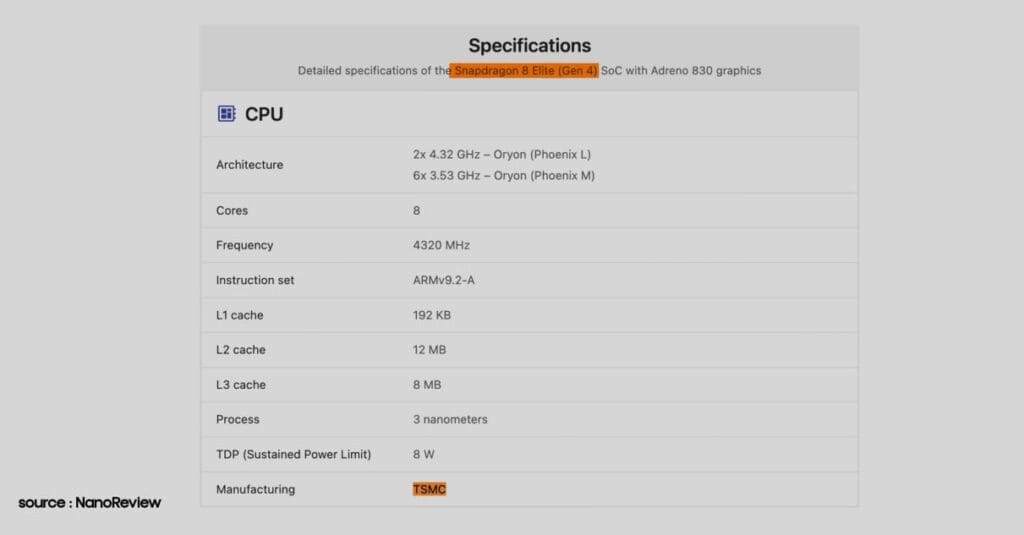
Task: Click the L2 cache value 12 MB
Action: pyautogui.click(x=429, y=350)
